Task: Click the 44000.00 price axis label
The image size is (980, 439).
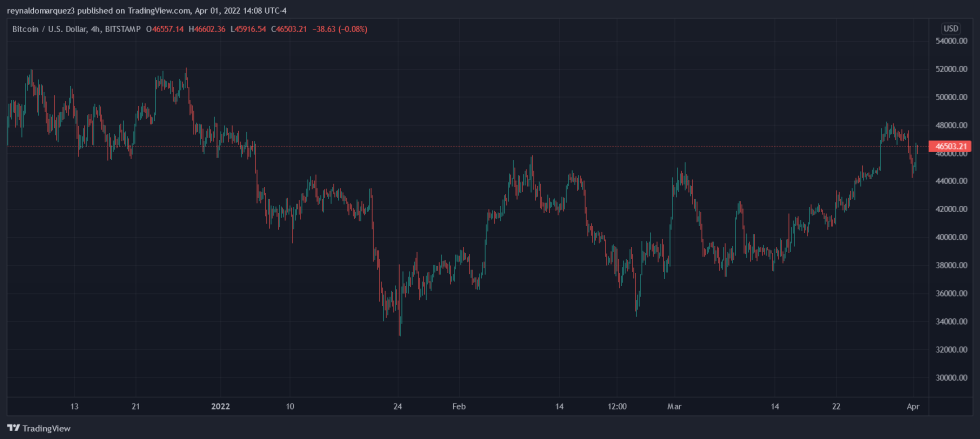Action: tap(951, 181)
